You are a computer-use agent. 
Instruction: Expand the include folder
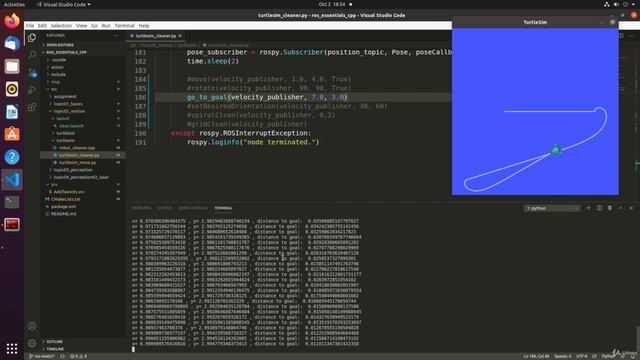[58, 74]
